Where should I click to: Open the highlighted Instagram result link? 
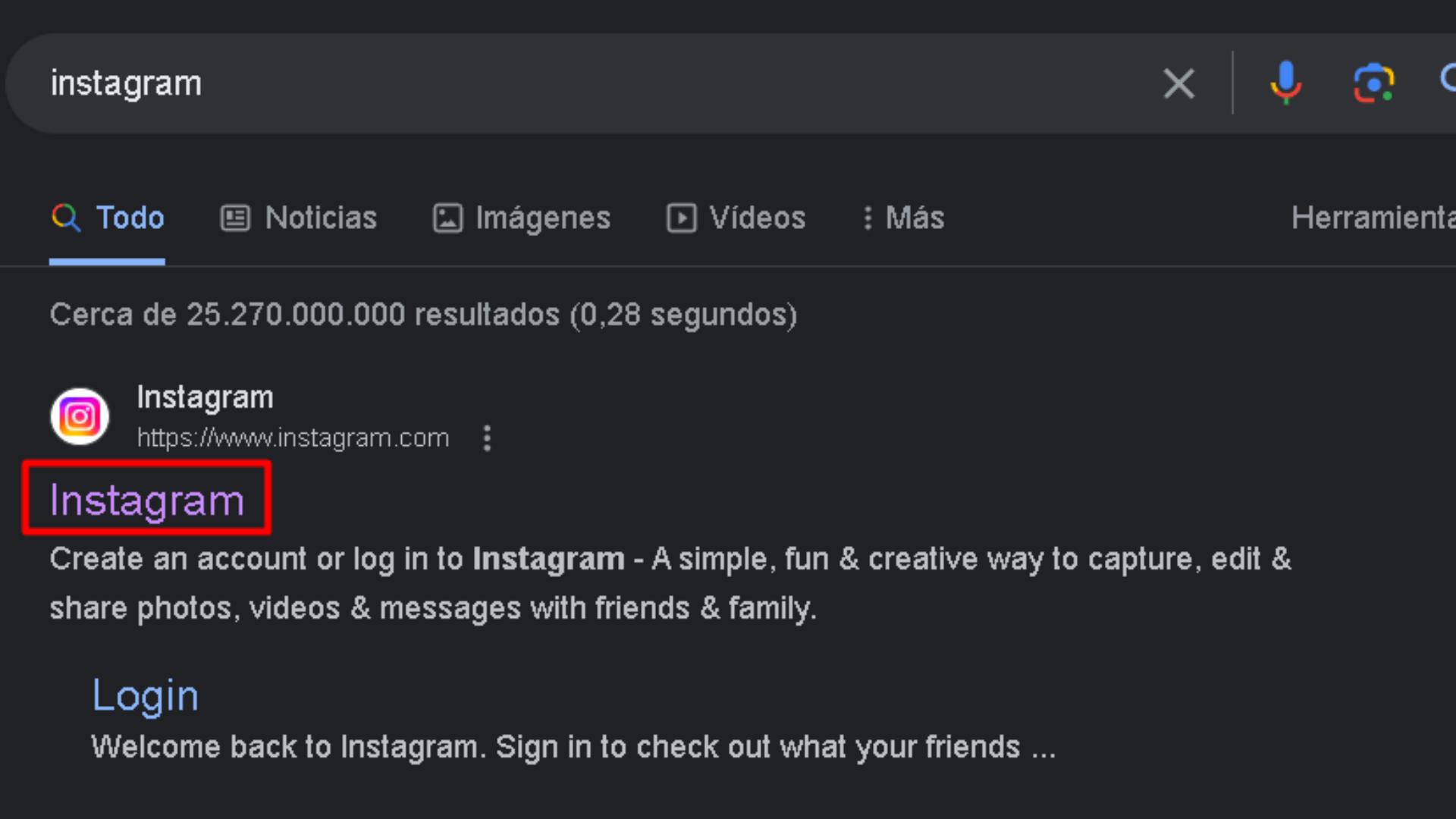point(146,499)
